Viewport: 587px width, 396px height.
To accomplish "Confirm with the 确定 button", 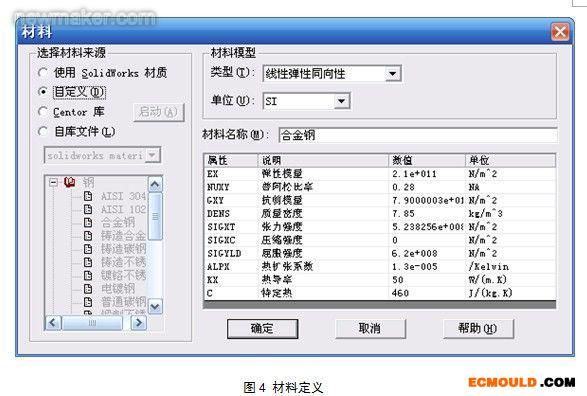I will [262, 329].
